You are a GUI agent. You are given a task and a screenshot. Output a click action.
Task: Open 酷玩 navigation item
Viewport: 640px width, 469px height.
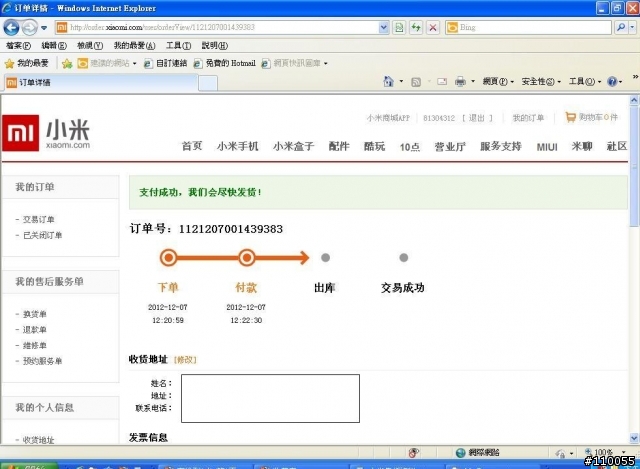(x=374, y=146)
